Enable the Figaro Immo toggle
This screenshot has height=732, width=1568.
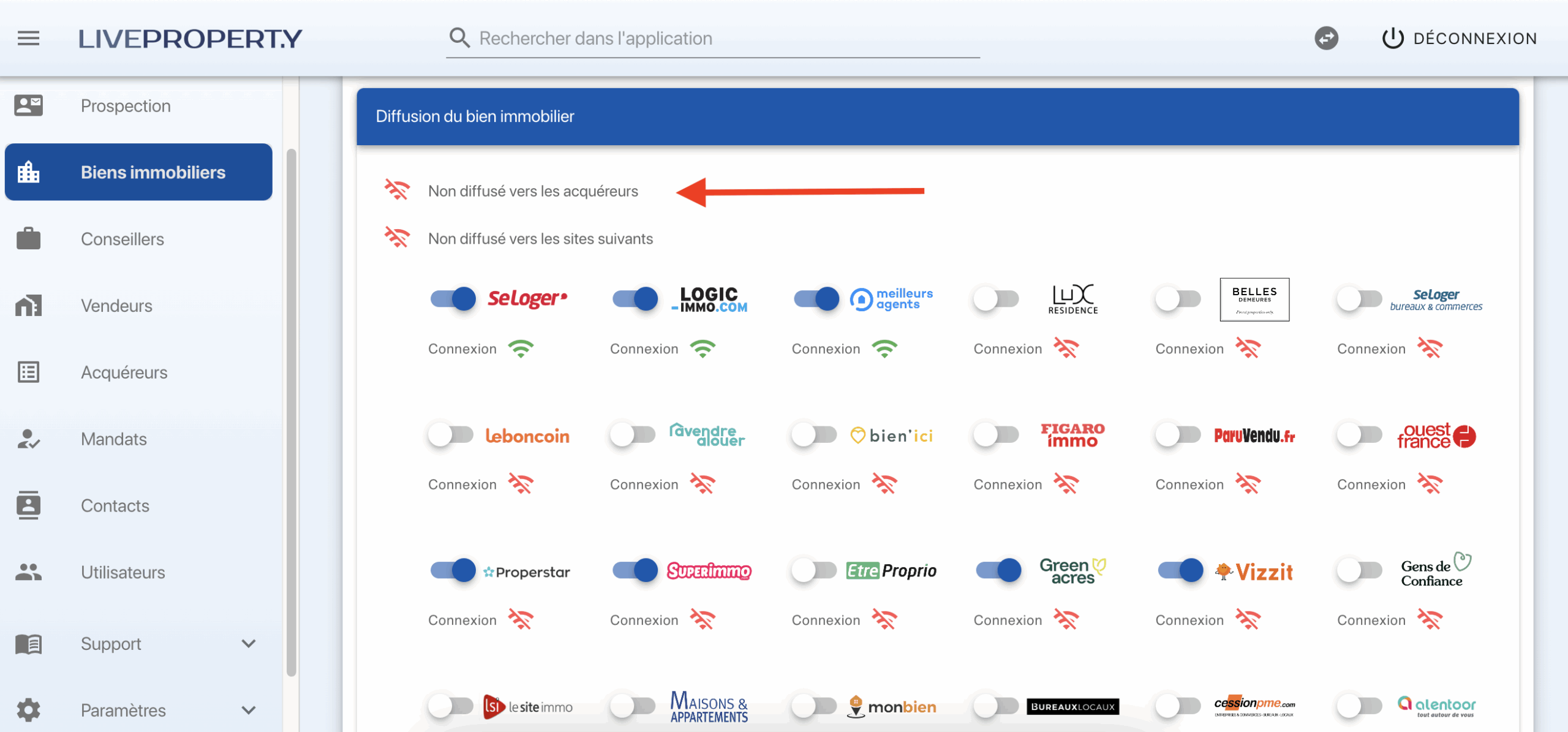pos(996,435)
